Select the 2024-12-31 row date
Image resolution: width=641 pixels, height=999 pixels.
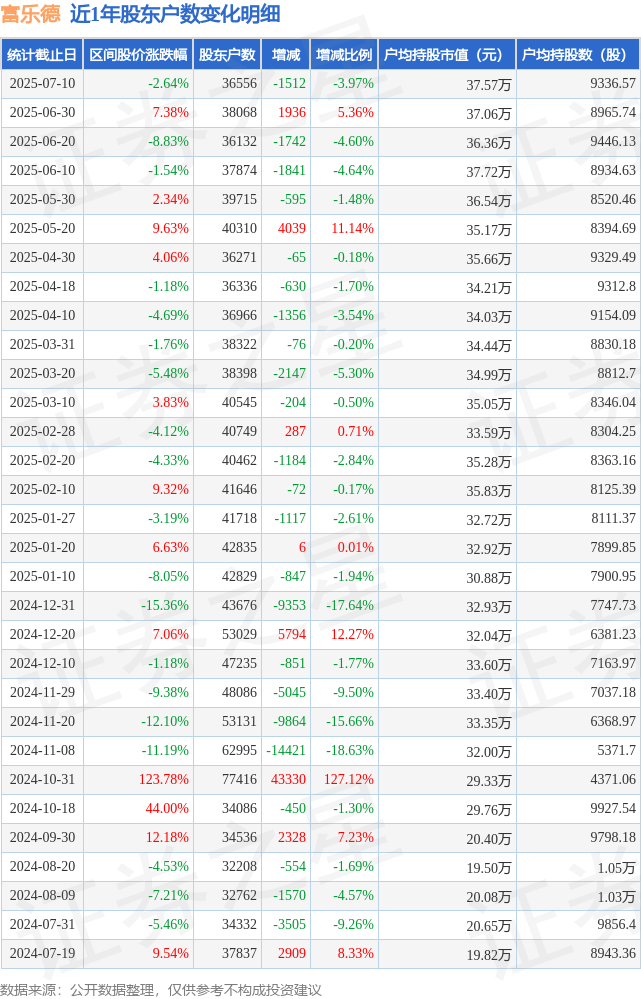(x=42, y=605)
